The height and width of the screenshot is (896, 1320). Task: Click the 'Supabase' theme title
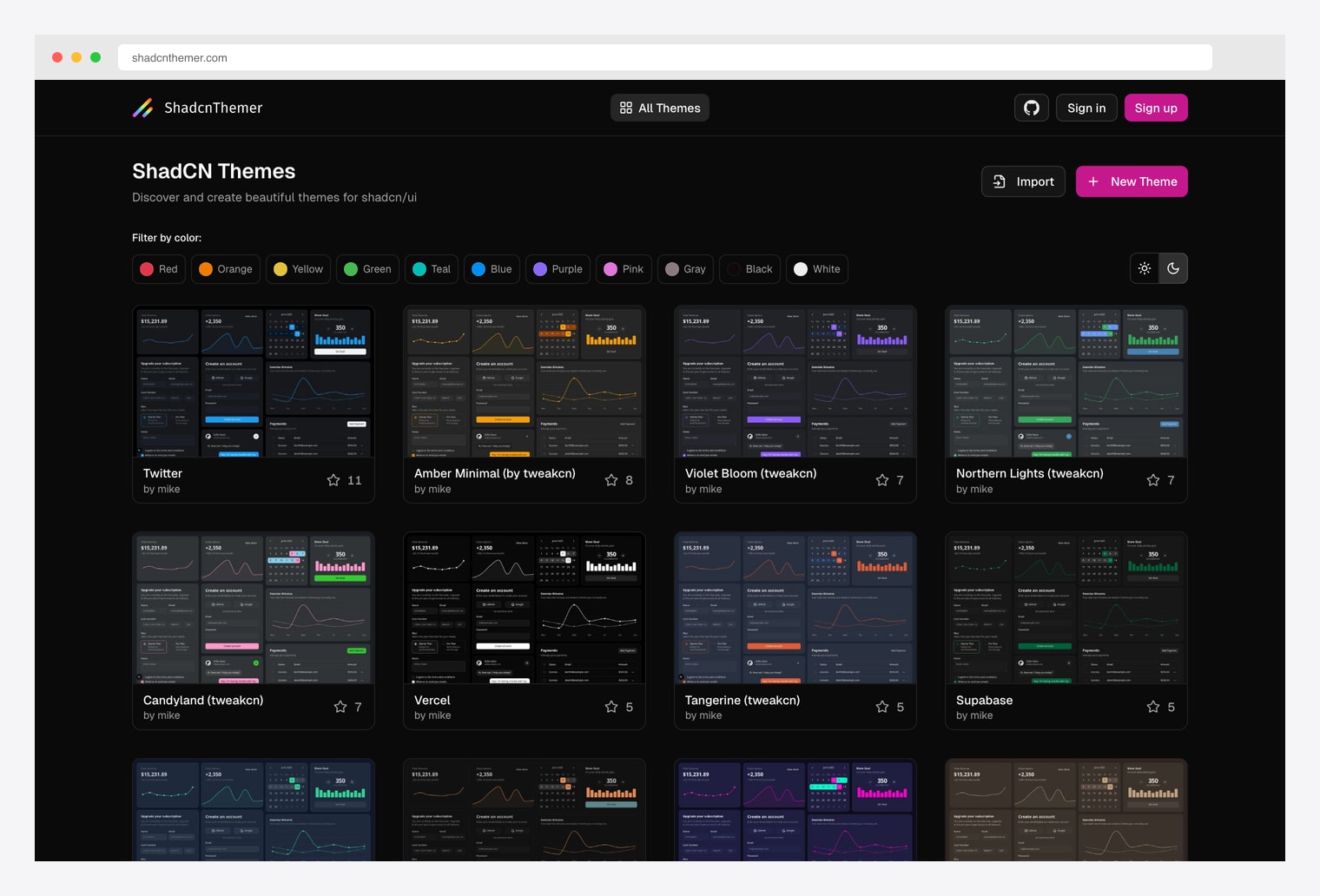[984, 700]
